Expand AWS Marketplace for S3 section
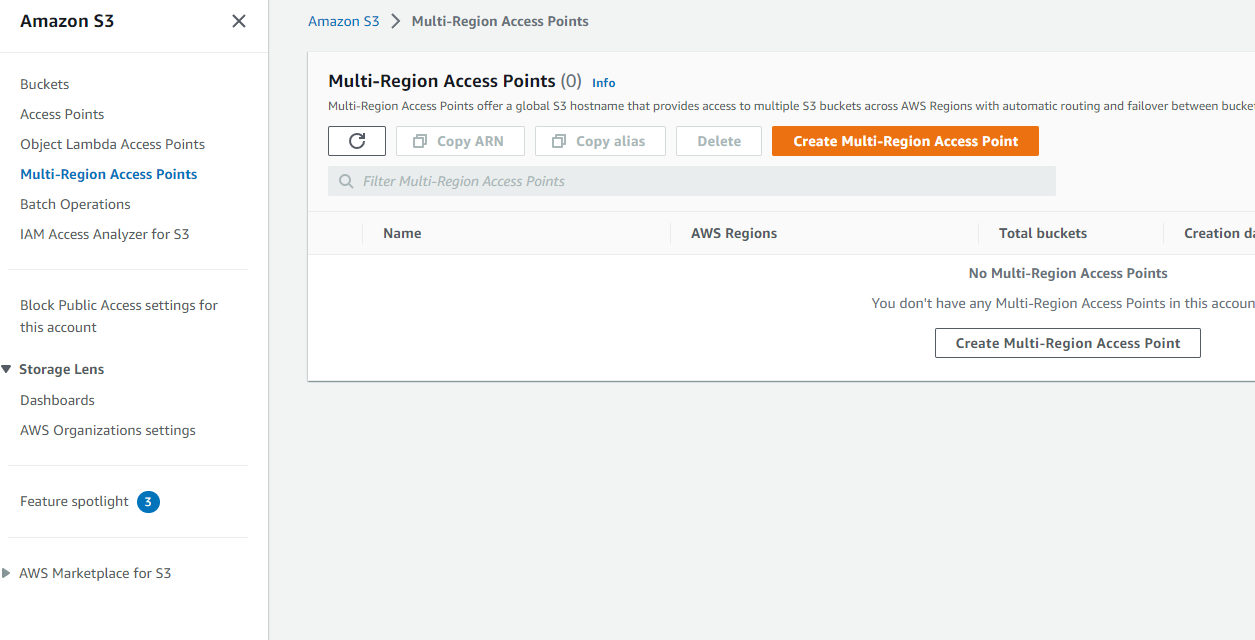1255x640 pixels. pos(6,573)
